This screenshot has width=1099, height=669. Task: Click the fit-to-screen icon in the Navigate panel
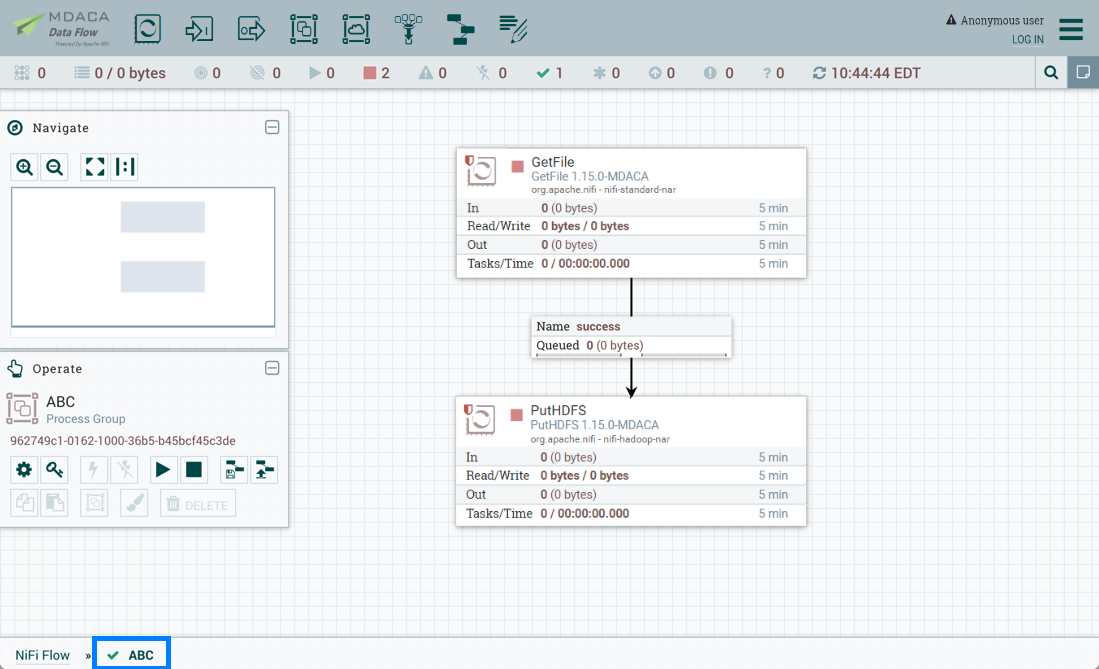tap(94, 166)
